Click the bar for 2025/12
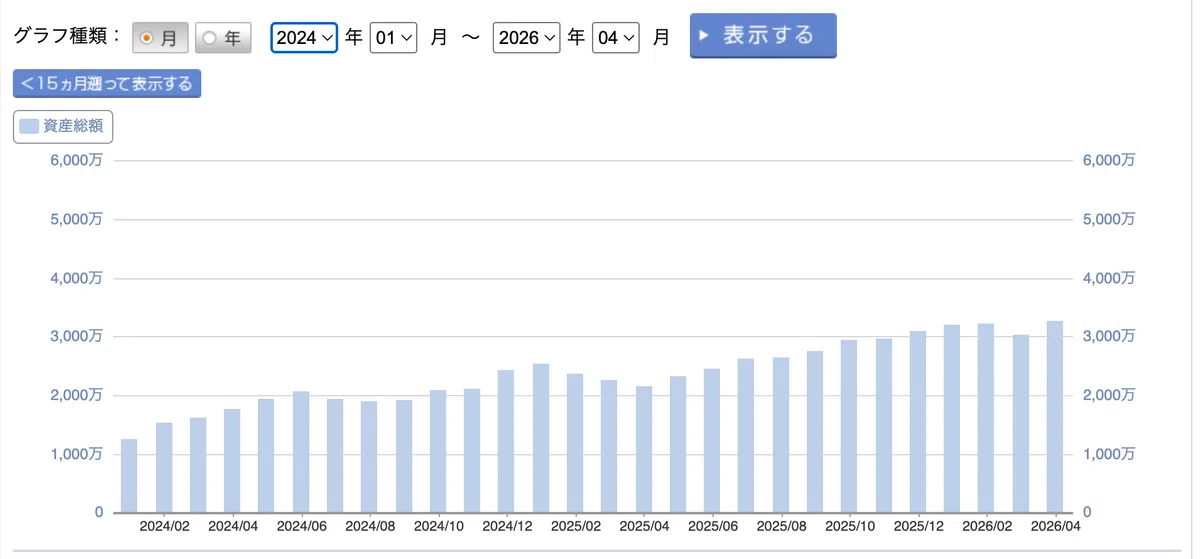The width and height of the screenshot is (1200, 559). pyautogui.click(x=918, y=422)
